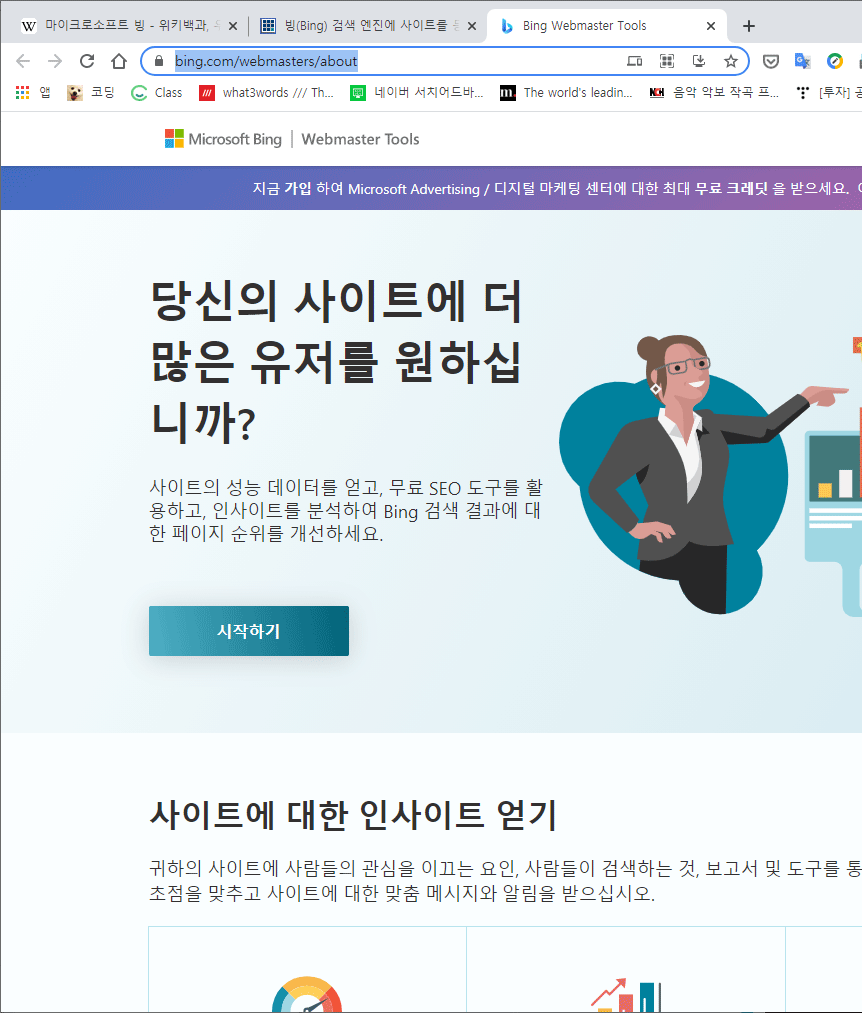Click the 지금 가입 promotional banner
Viewport: 862px width, 1013px height.
431,188
